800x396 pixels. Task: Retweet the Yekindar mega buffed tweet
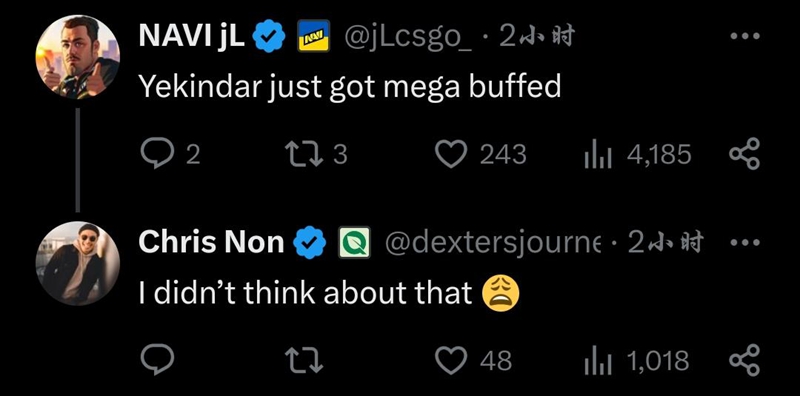click(x=304, y=154)
